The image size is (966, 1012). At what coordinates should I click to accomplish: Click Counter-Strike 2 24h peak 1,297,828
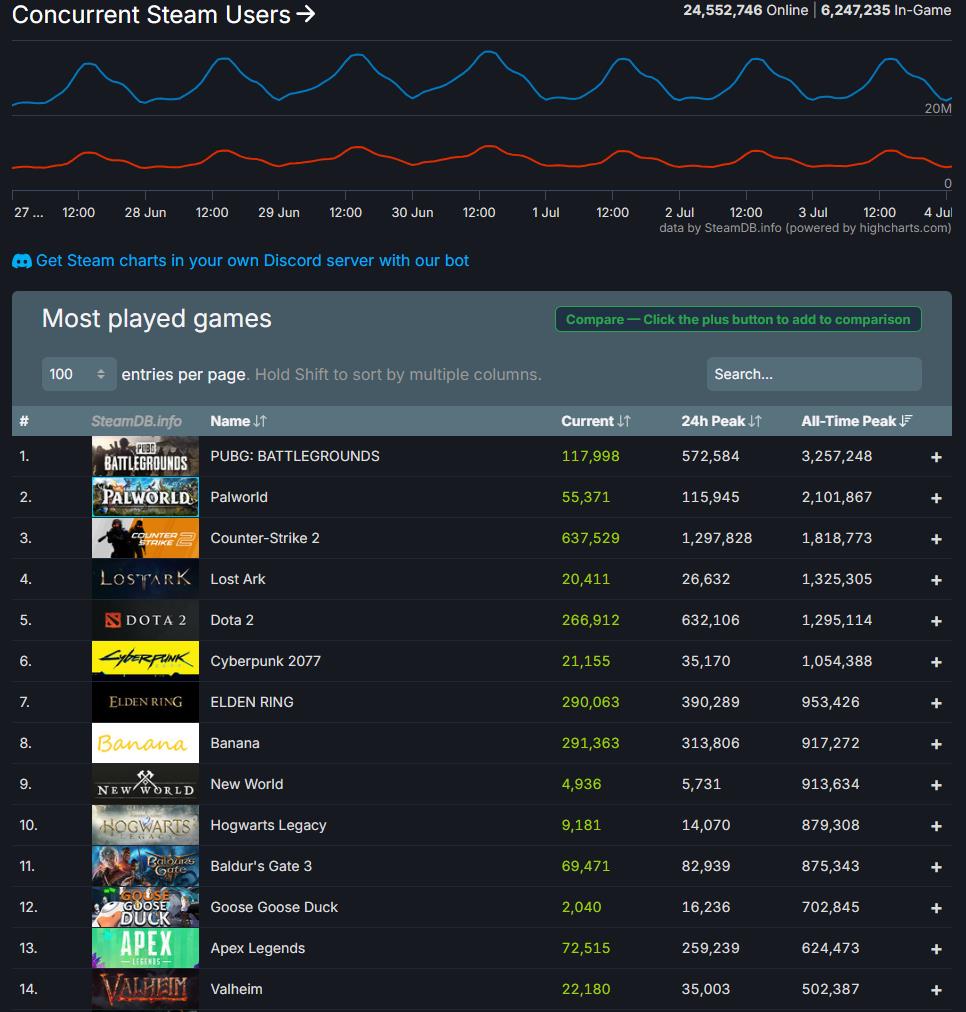717,538
